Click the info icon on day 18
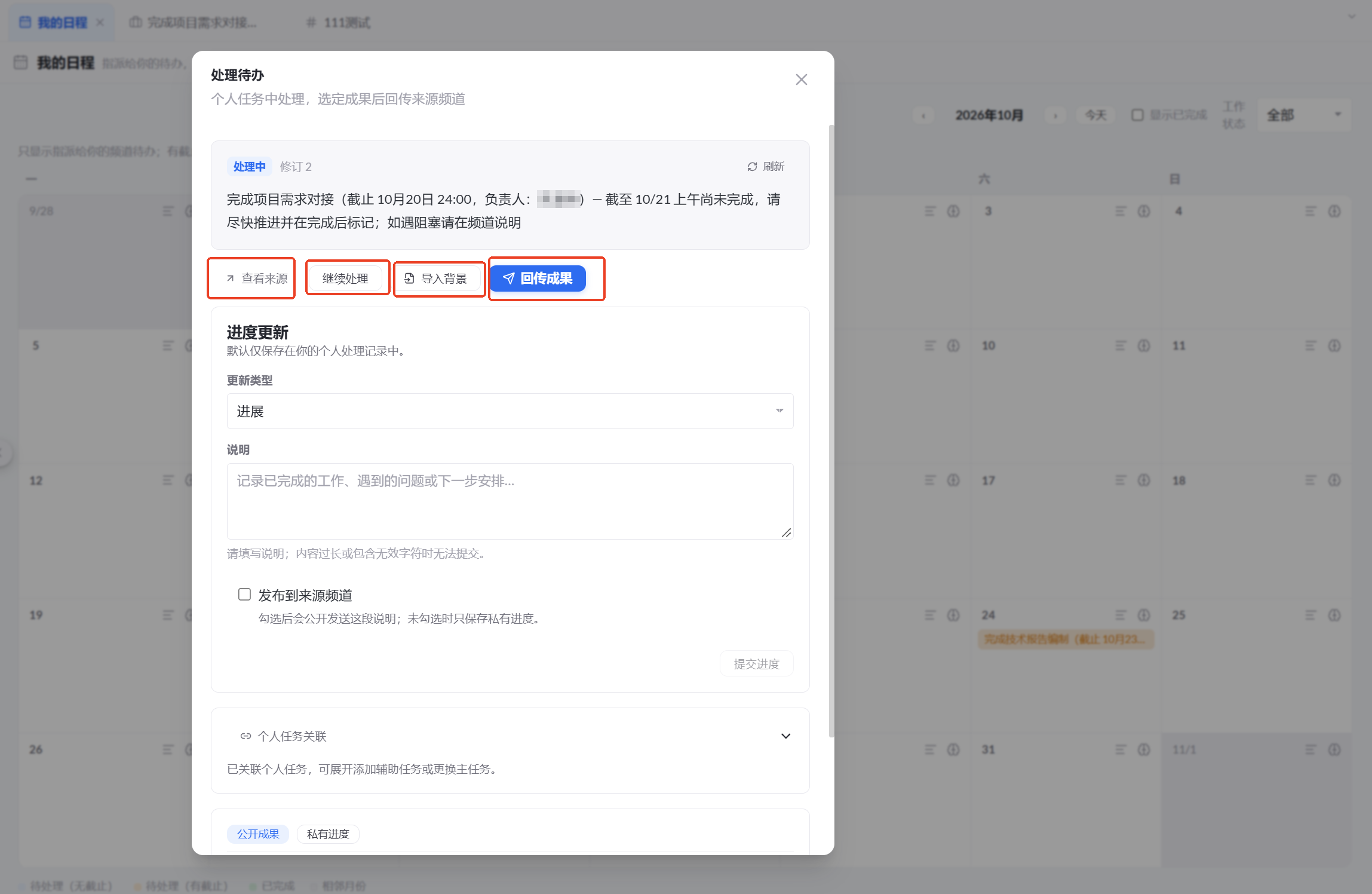Screen dimensions: 1372x894 click(1334, 480)
